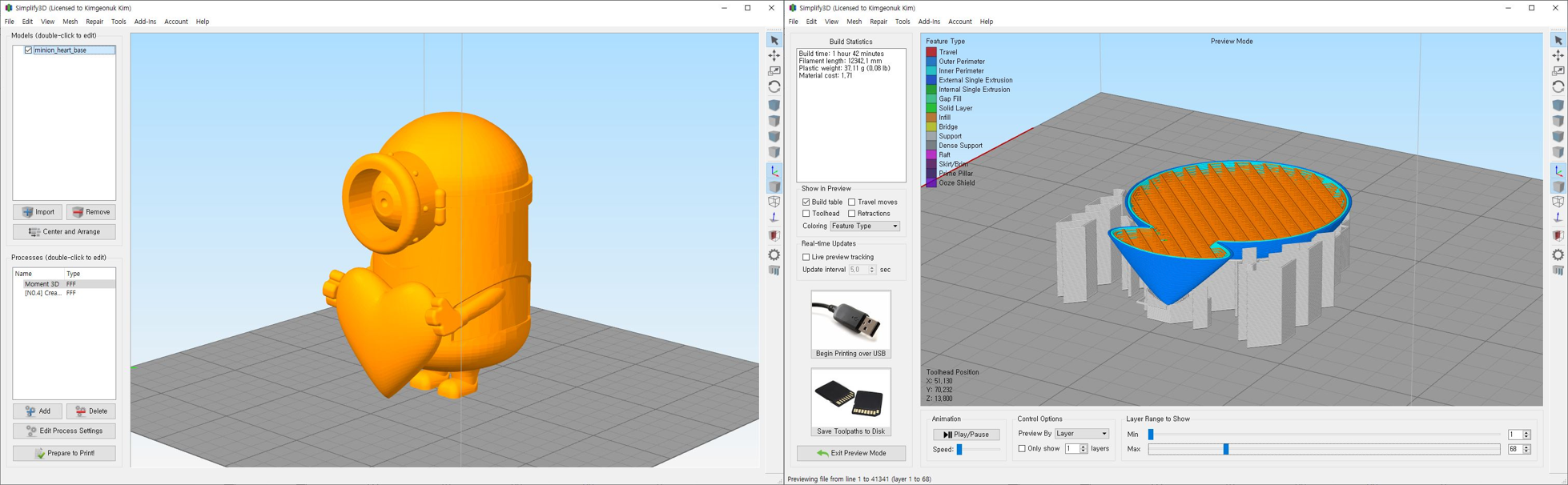
Task: Click the USB cable image thumbnail
Action: click(x=850, y=319)
